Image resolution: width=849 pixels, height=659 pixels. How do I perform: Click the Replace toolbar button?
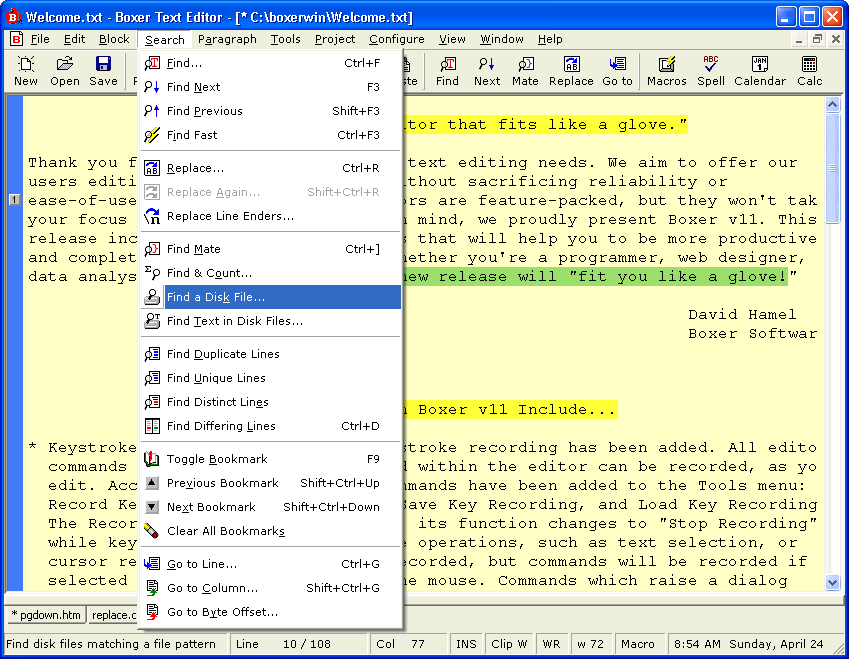point(571,71)
